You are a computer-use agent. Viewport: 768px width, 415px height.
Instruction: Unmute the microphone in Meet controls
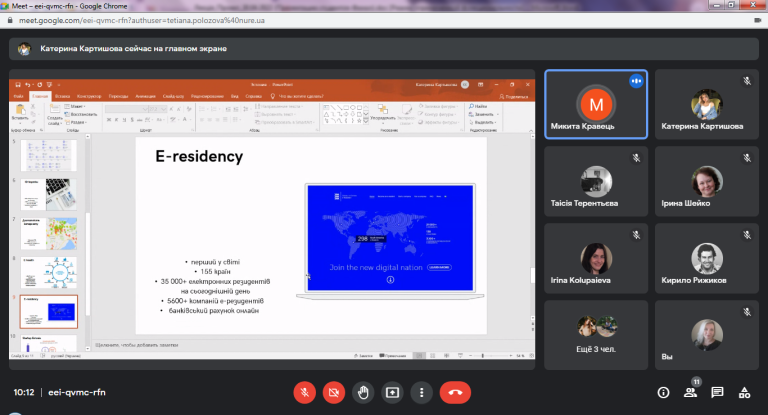(x=304, y=392)
